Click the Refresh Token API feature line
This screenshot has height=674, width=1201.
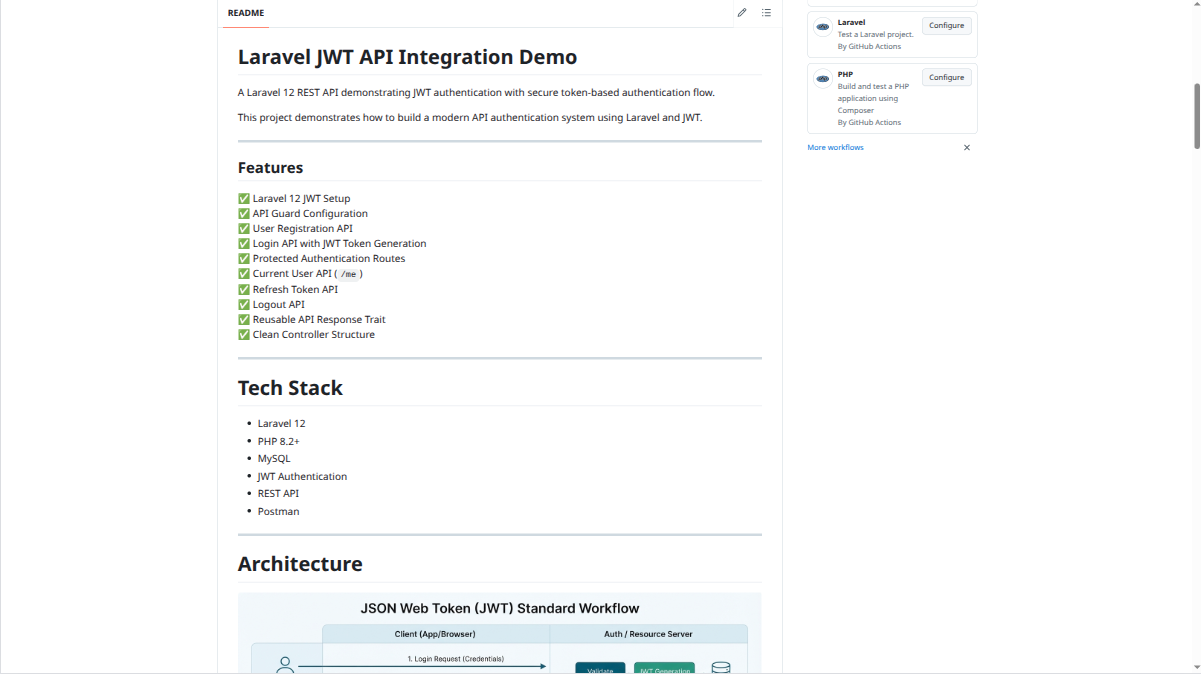288,289
